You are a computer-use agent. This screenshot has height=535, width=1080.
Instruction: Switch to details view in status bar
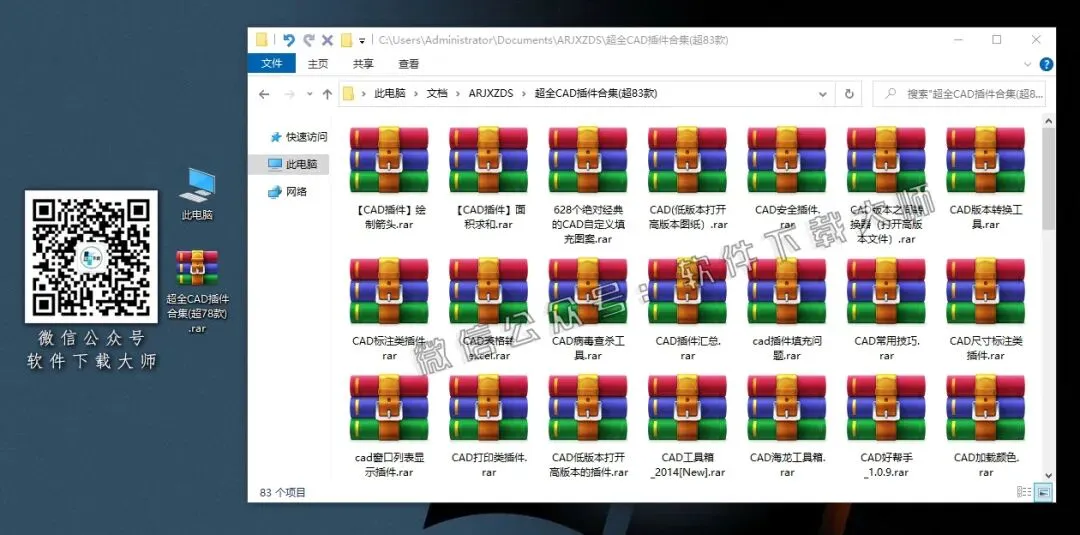point(1024,492)
